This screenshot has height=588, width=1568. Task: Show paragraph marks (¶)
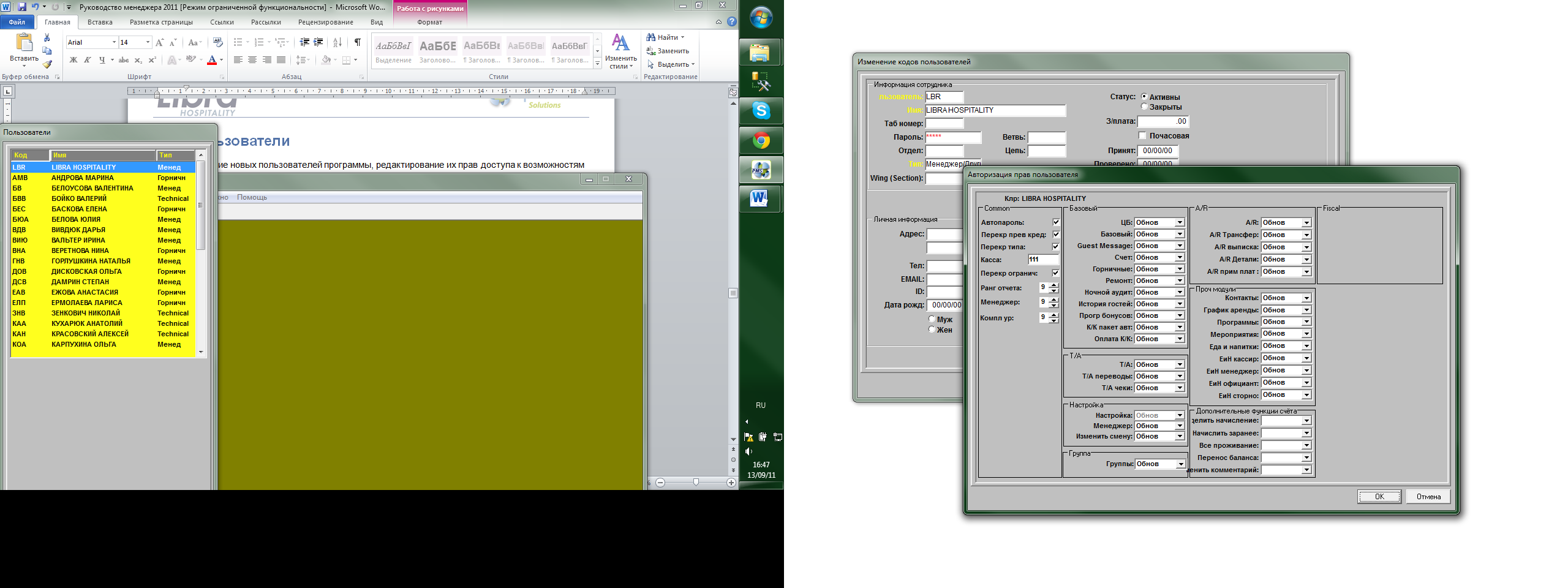tap(358, 42)
